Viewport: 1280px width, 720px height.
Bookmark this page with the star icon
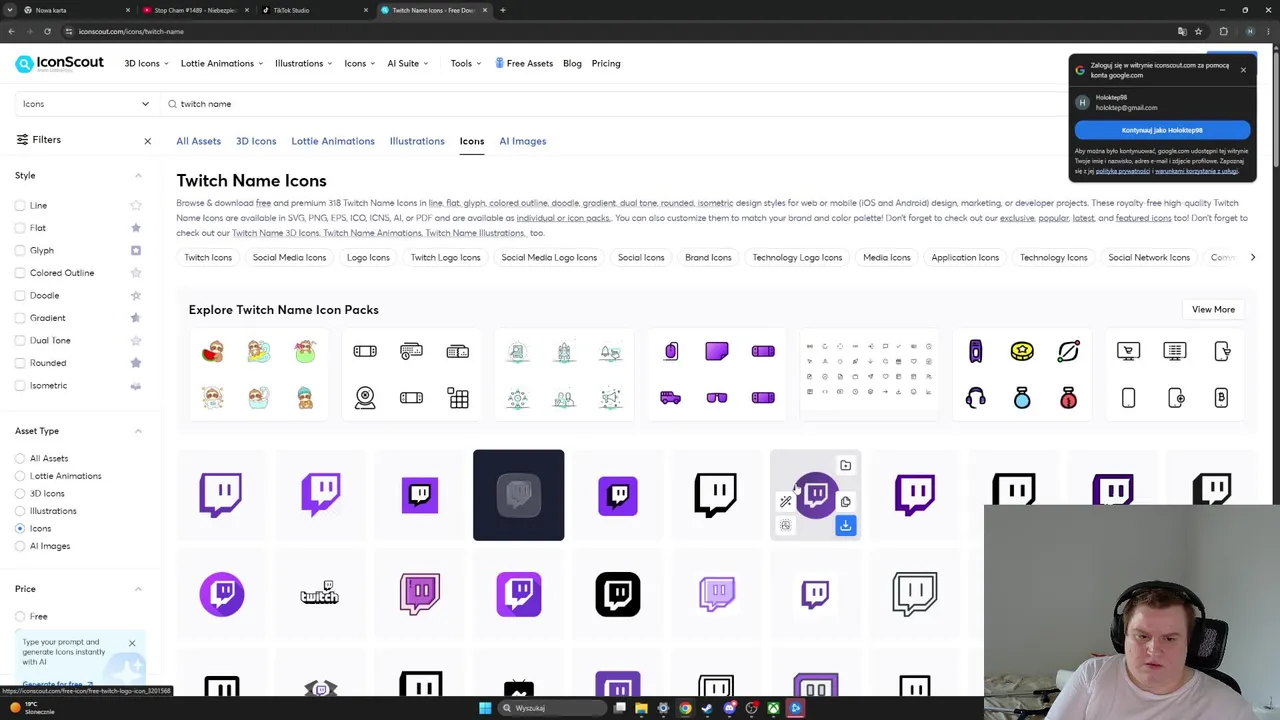tap(1198, 31)
